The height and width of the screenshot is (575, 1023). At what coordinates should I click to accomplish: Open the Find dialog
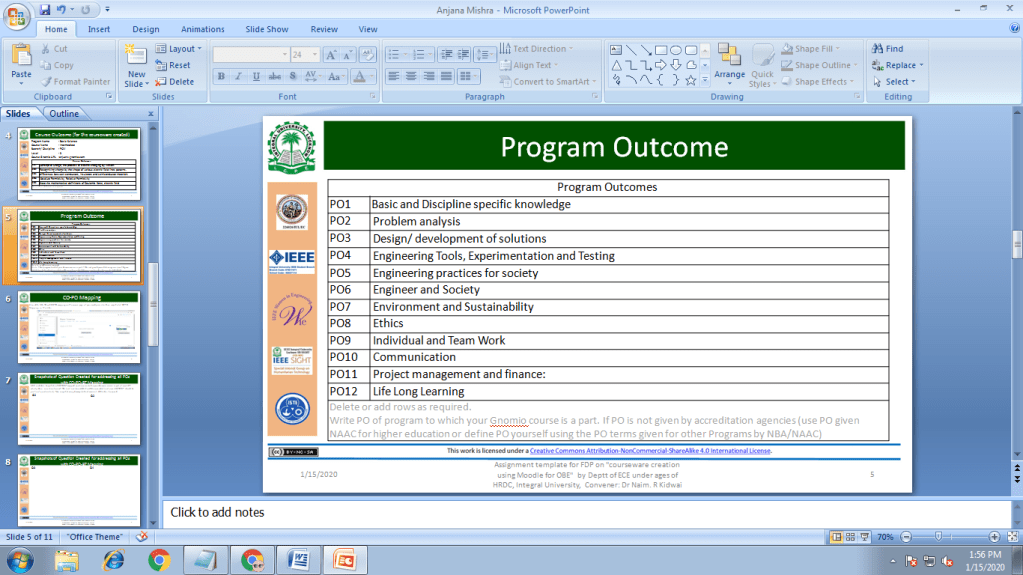tap(888, 48)
